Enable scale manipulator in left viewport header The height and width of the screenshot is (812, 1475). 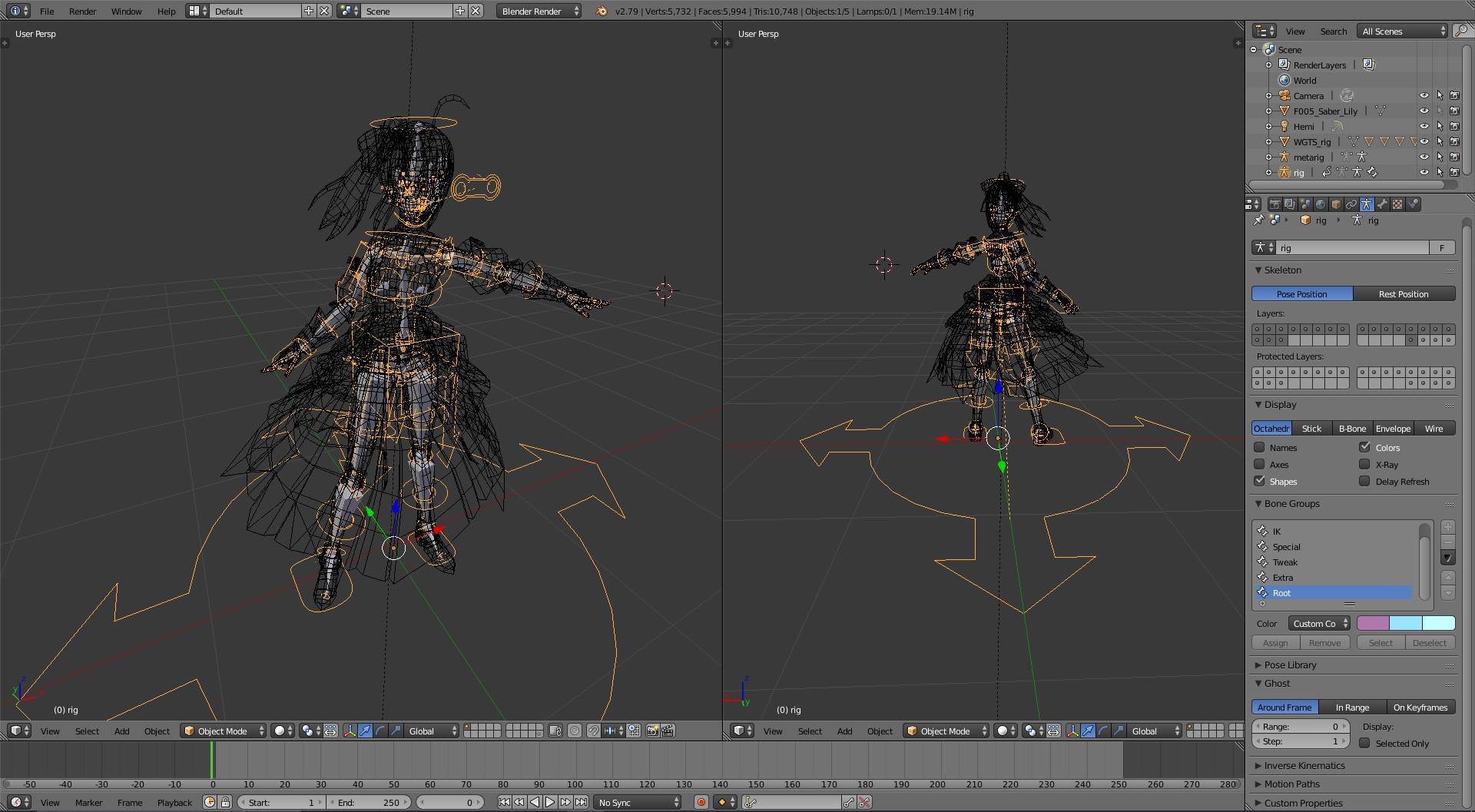click(396, 731)
